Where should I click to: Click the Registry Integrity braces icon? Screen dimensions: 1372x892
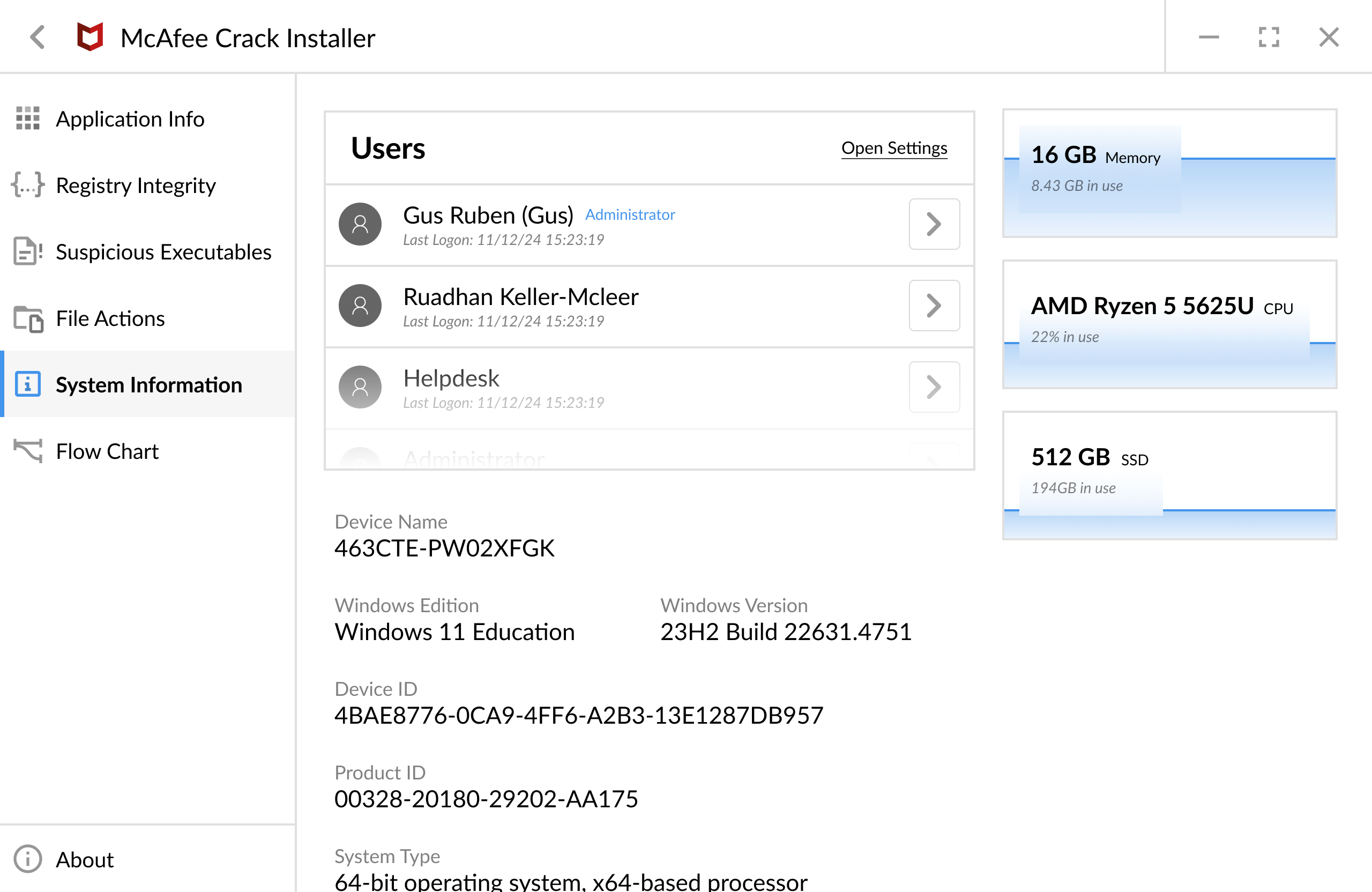(28, 185)
